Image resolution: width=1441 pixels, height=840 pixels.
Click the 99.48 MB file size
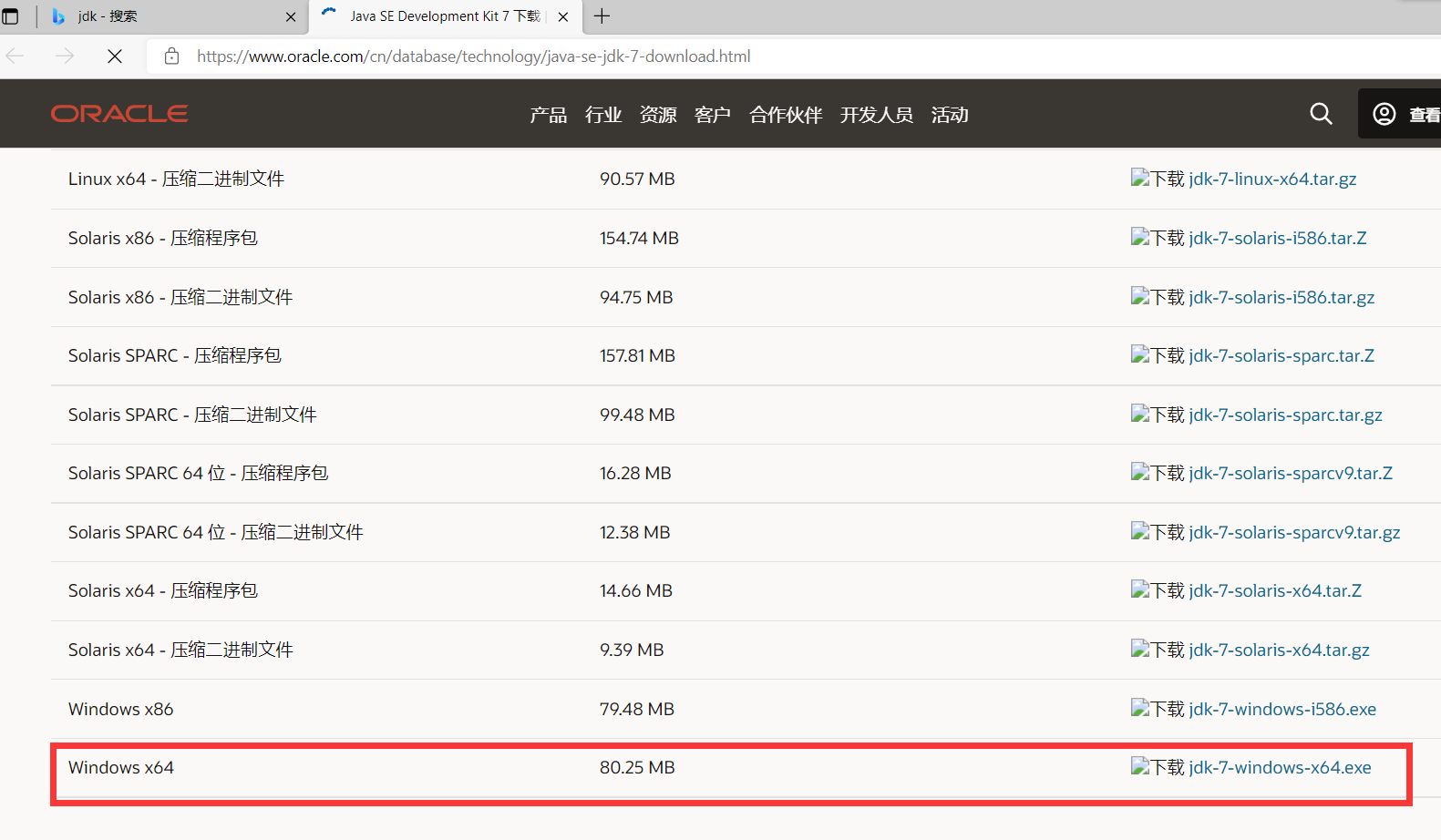[x=637, y=415]
